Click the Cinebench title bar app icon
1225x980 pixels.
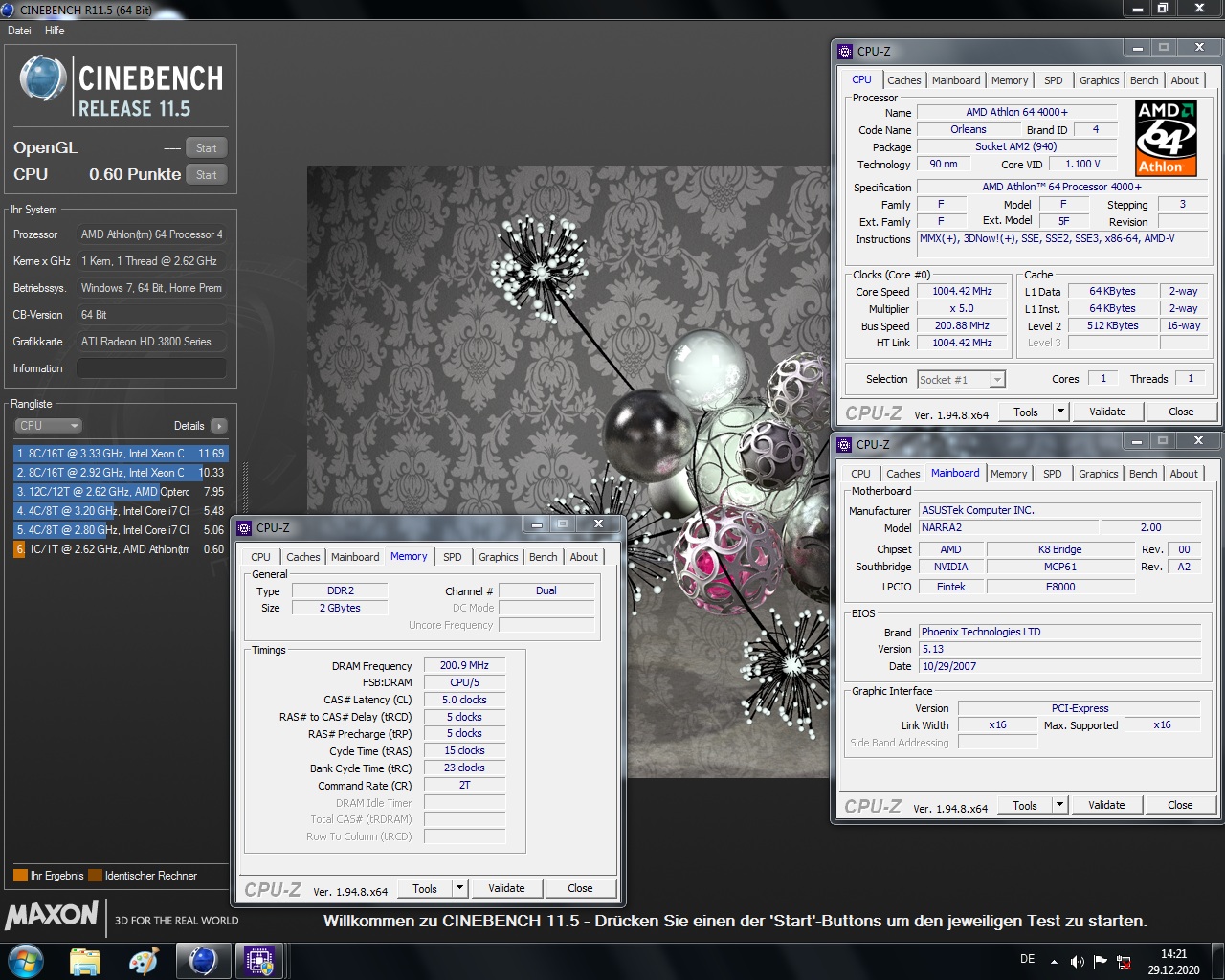8,10
